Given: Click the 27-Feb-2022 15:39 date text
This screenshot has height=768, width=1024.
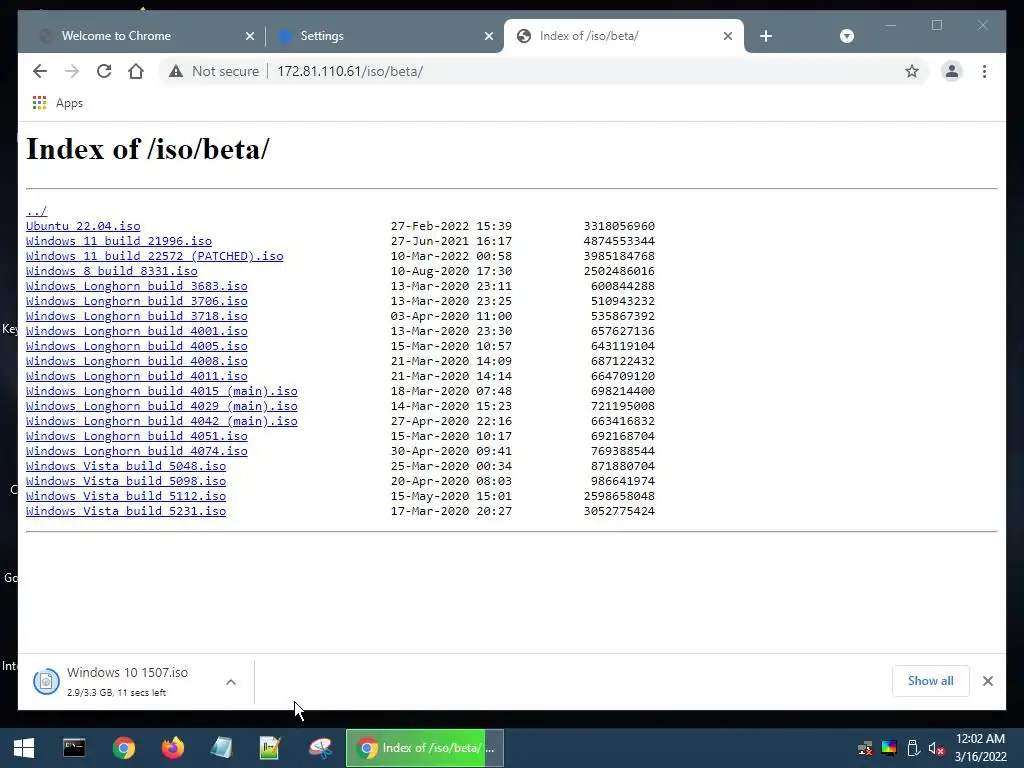Looking at the screenshot, I should point(451,226).
